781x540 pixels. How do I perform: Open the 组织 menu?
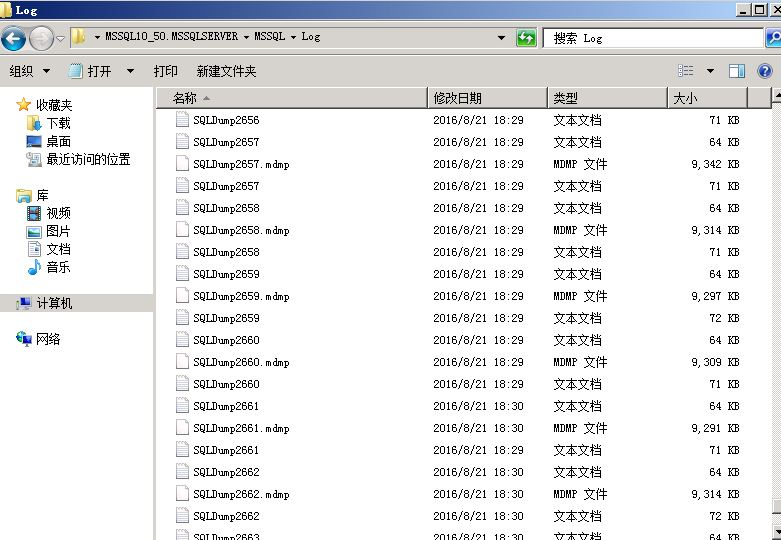29,71
